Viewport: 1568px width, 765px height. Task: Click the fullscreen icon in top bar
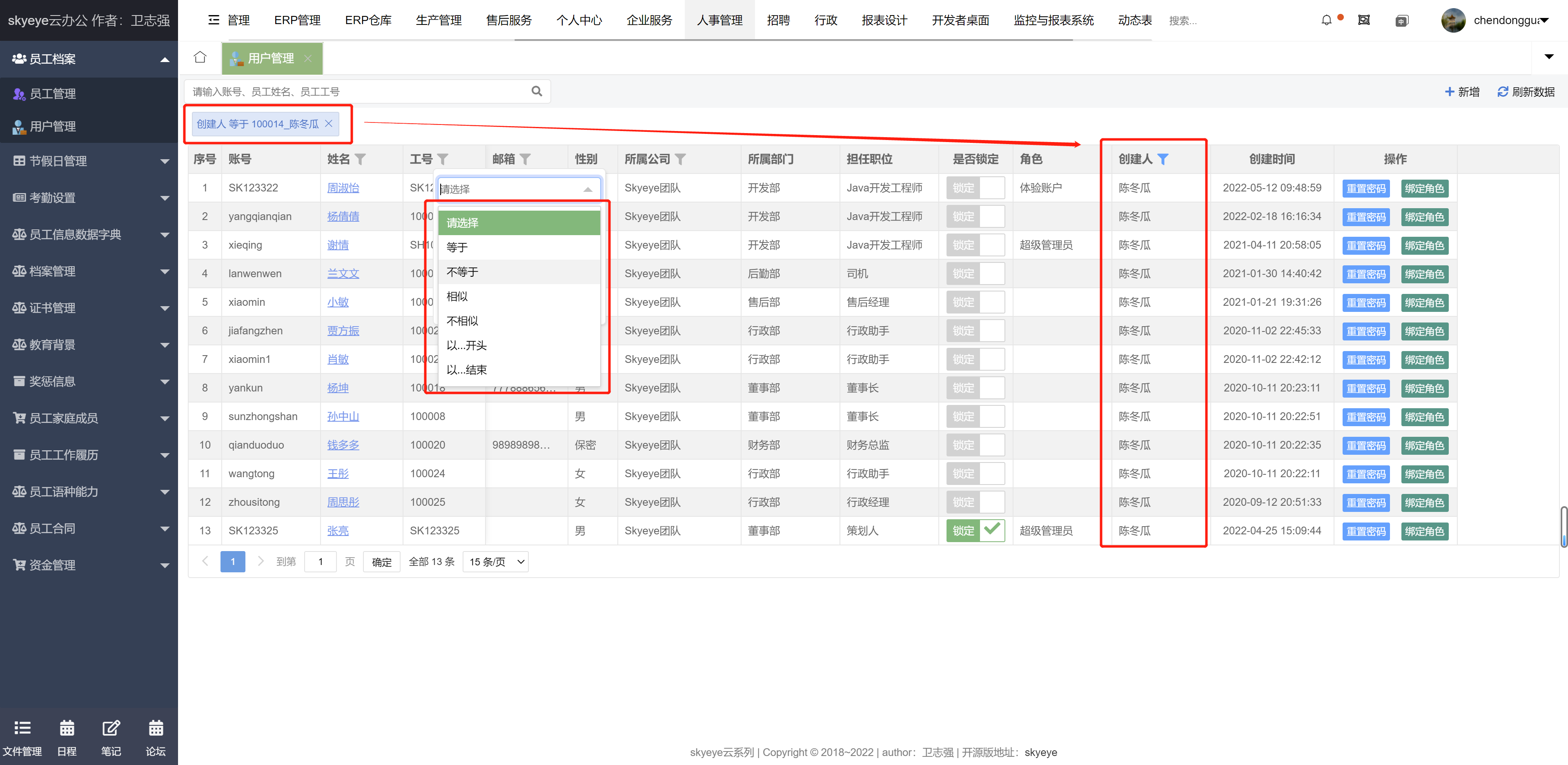click(x=1364, y=20)
